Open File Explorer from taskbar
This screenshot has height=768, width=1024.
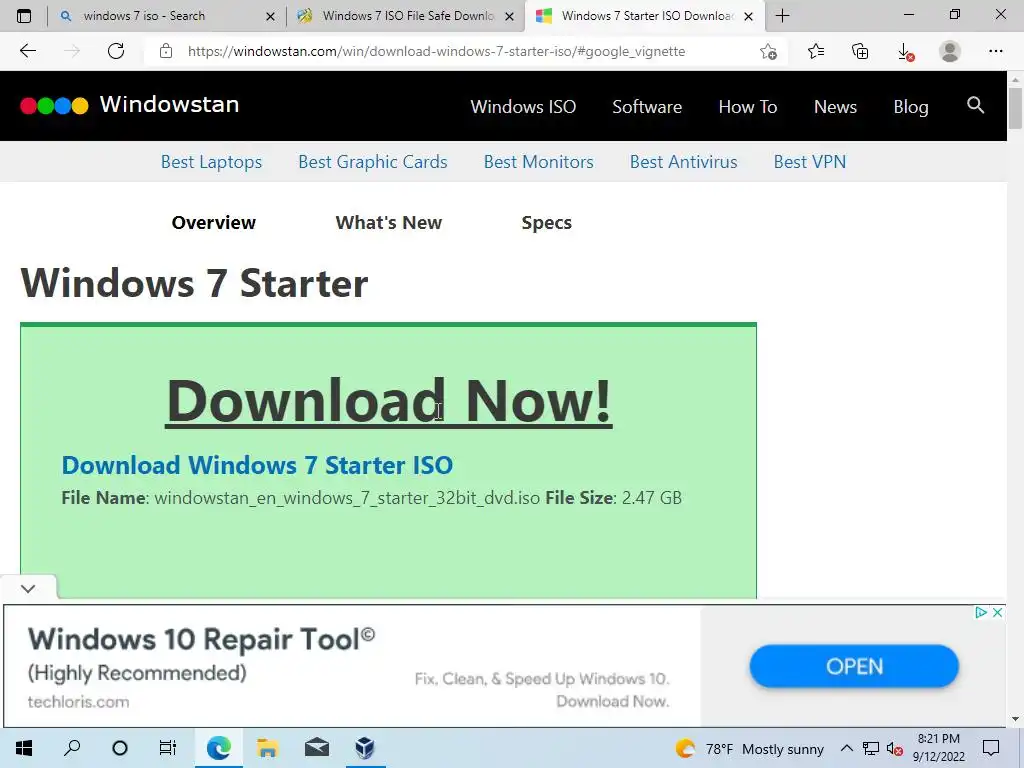click(267, 748)
